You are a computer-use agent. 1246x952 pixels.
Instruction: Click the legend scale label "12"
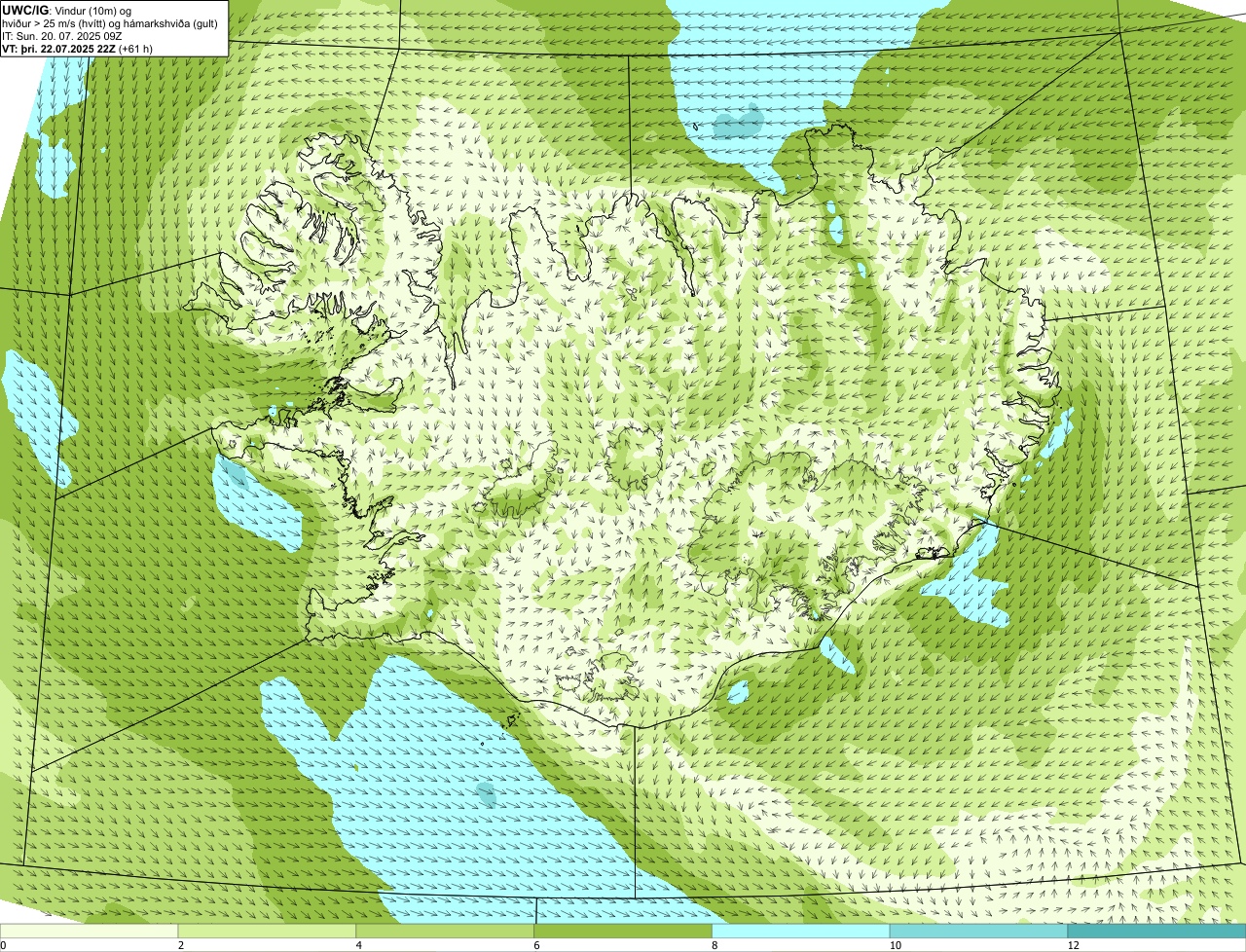tap(1073, 945)
